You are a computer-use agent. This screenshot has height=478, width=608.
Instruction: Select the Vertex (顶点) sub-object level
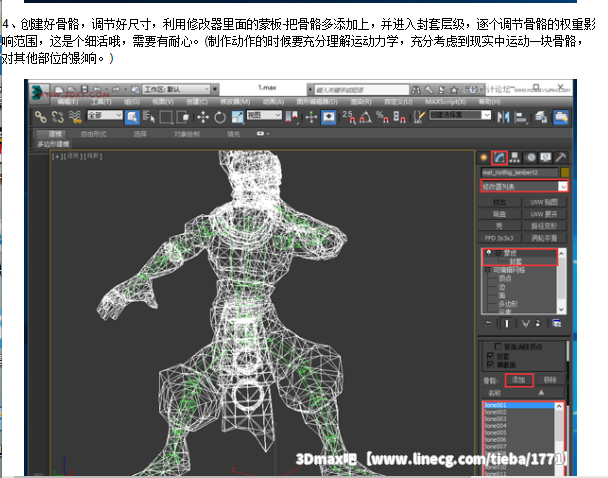[505, 278]
